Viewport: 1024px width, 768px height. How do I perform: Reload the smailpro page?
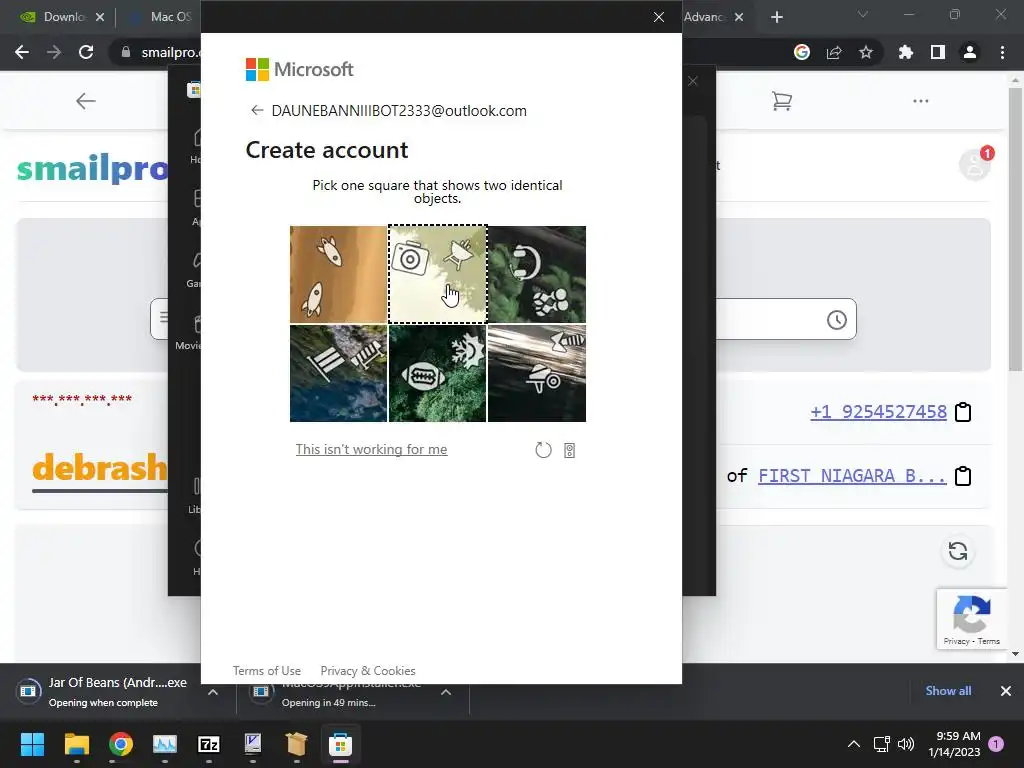coord(86,52)
